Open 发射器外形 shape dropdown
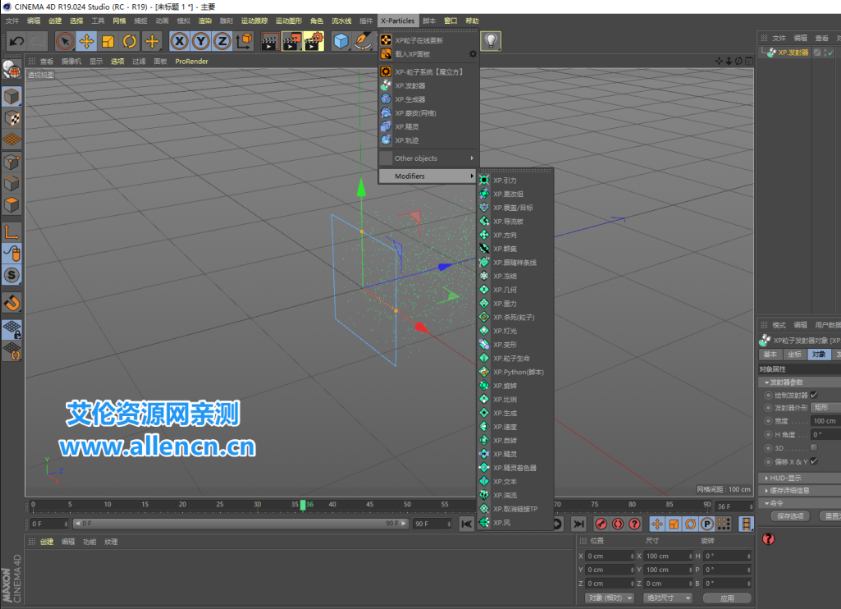 coord(826,408)
